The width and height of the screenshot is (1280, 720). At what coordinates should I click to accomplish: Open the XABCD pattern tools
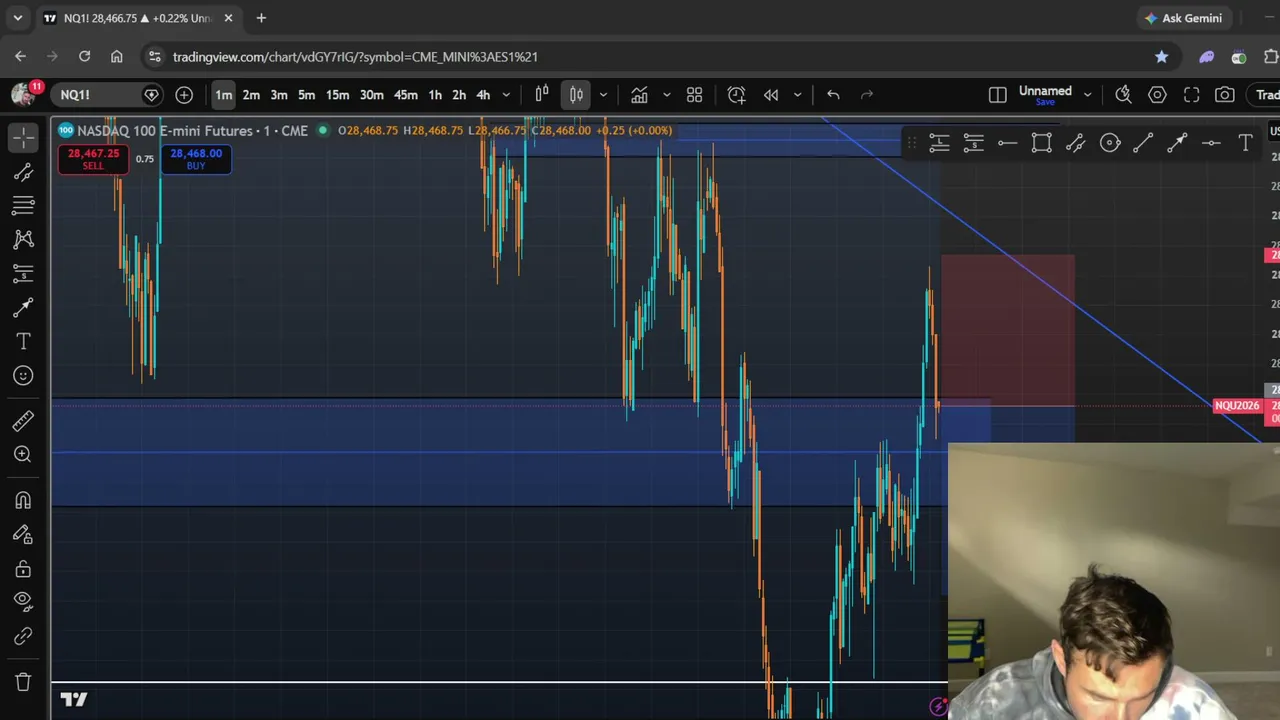[23, 239]
